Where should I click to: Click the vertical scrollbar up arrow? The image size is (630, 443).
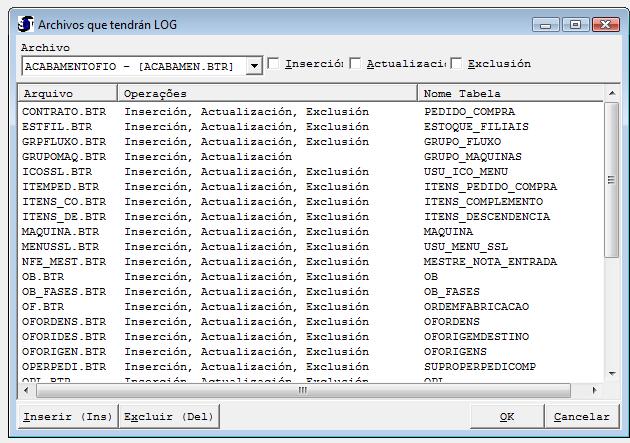pyautogui.click(x=613, y=94)
